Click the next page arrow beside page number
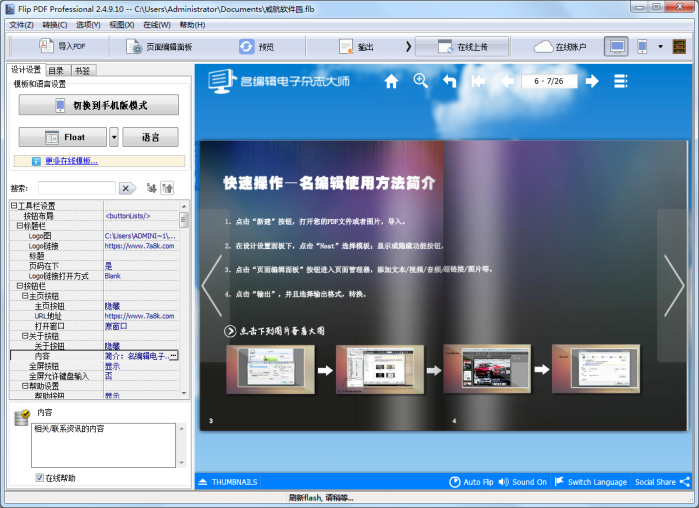The width and height of the screenshot is (699, 508). click(x=592, y=81)
